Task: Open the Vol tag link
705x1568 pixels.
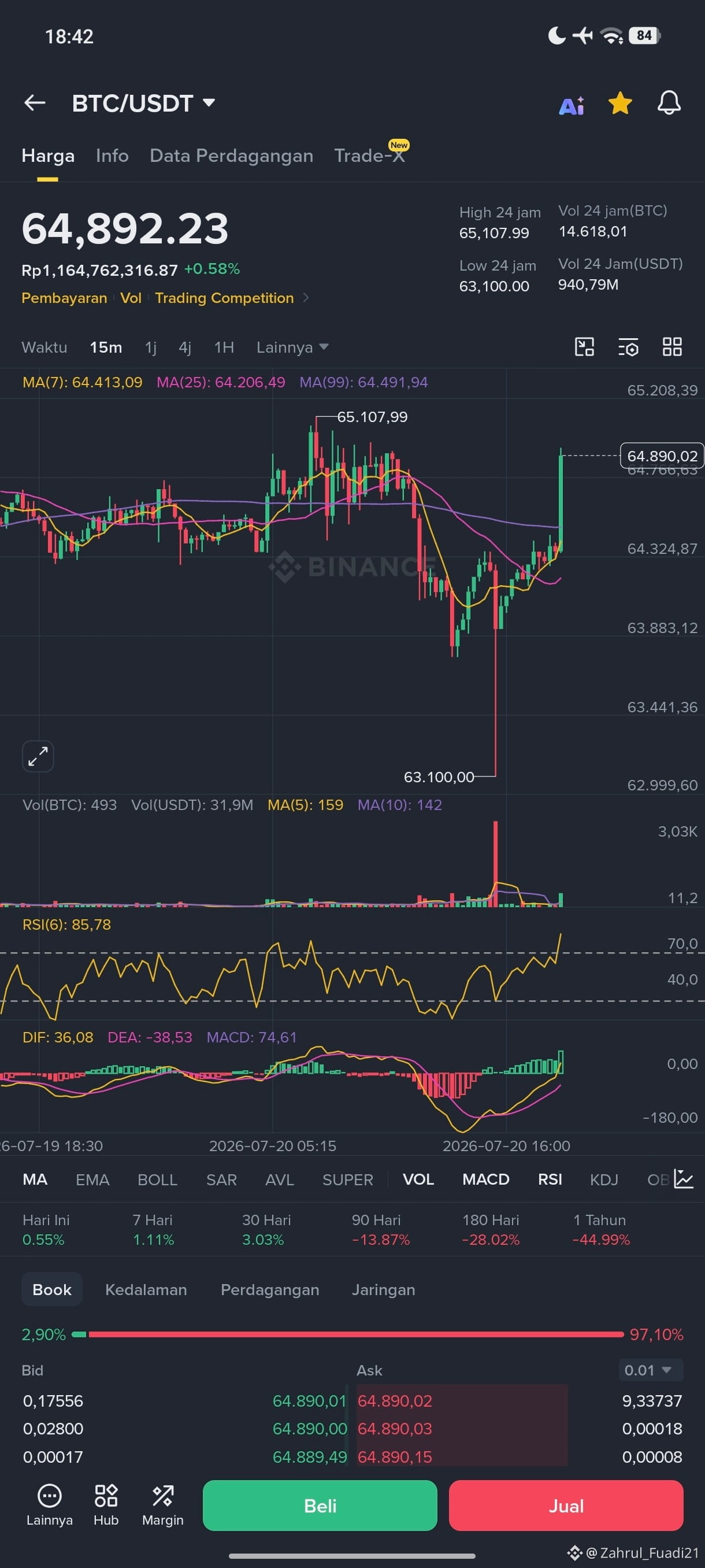Action: 131,298
